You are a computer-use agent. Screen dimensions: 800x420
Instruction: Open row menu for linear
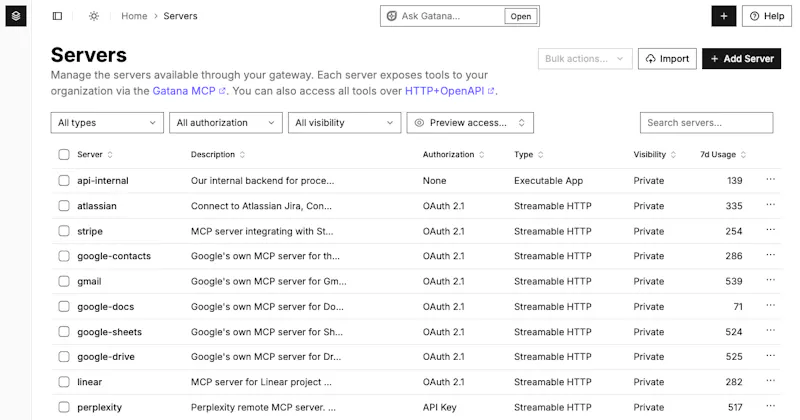click(770, 381)
